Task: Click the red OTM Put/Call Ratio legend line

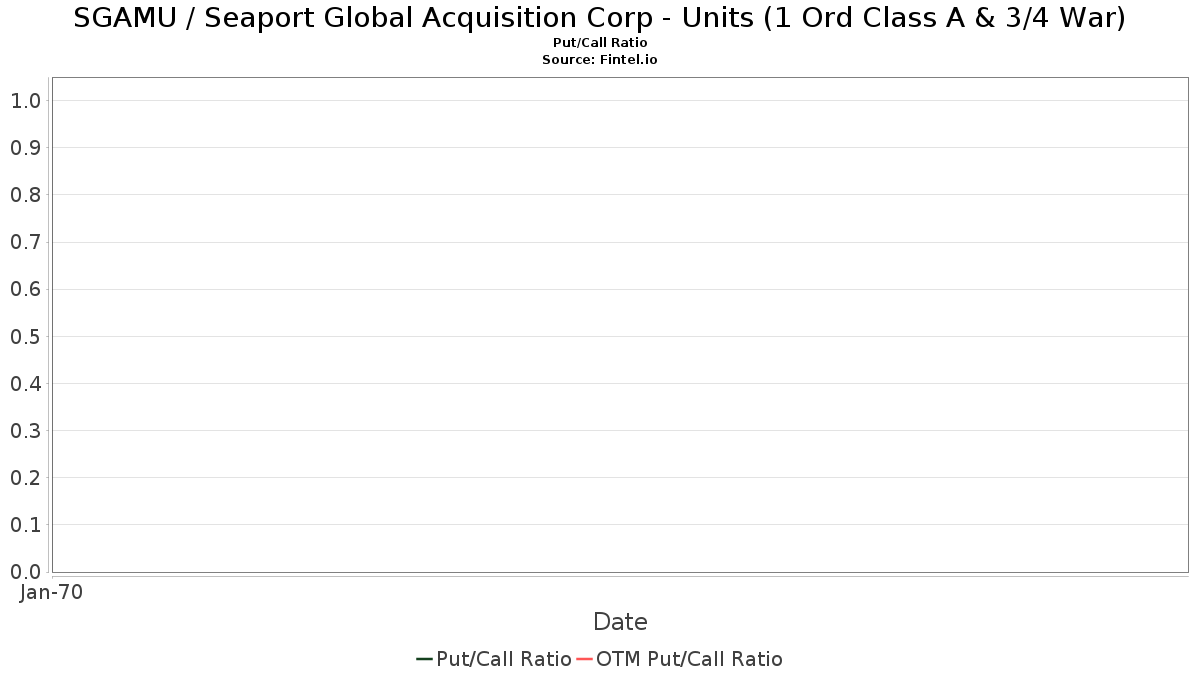Action: tap(585, 659)
